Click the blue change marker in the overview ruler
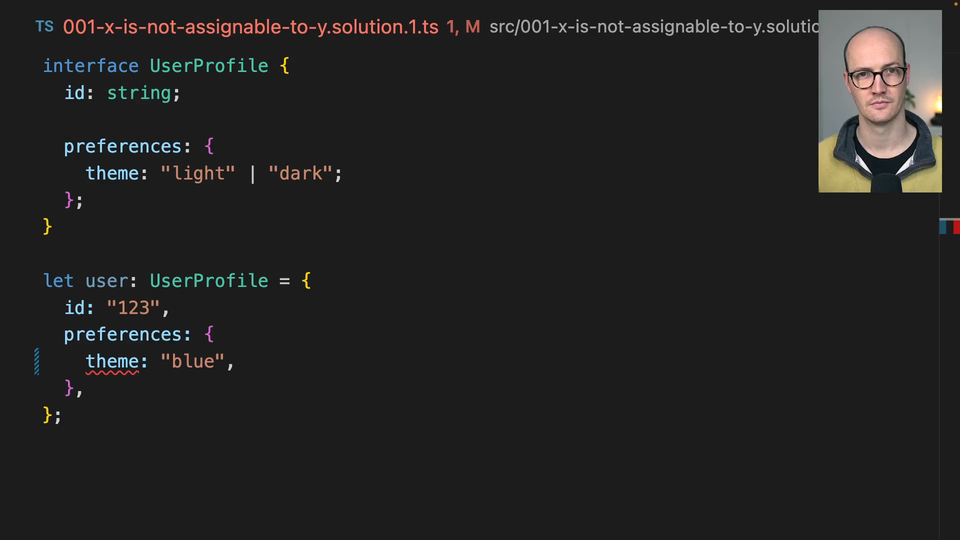This screenshot has width=960, height=540. click(943, 227)
